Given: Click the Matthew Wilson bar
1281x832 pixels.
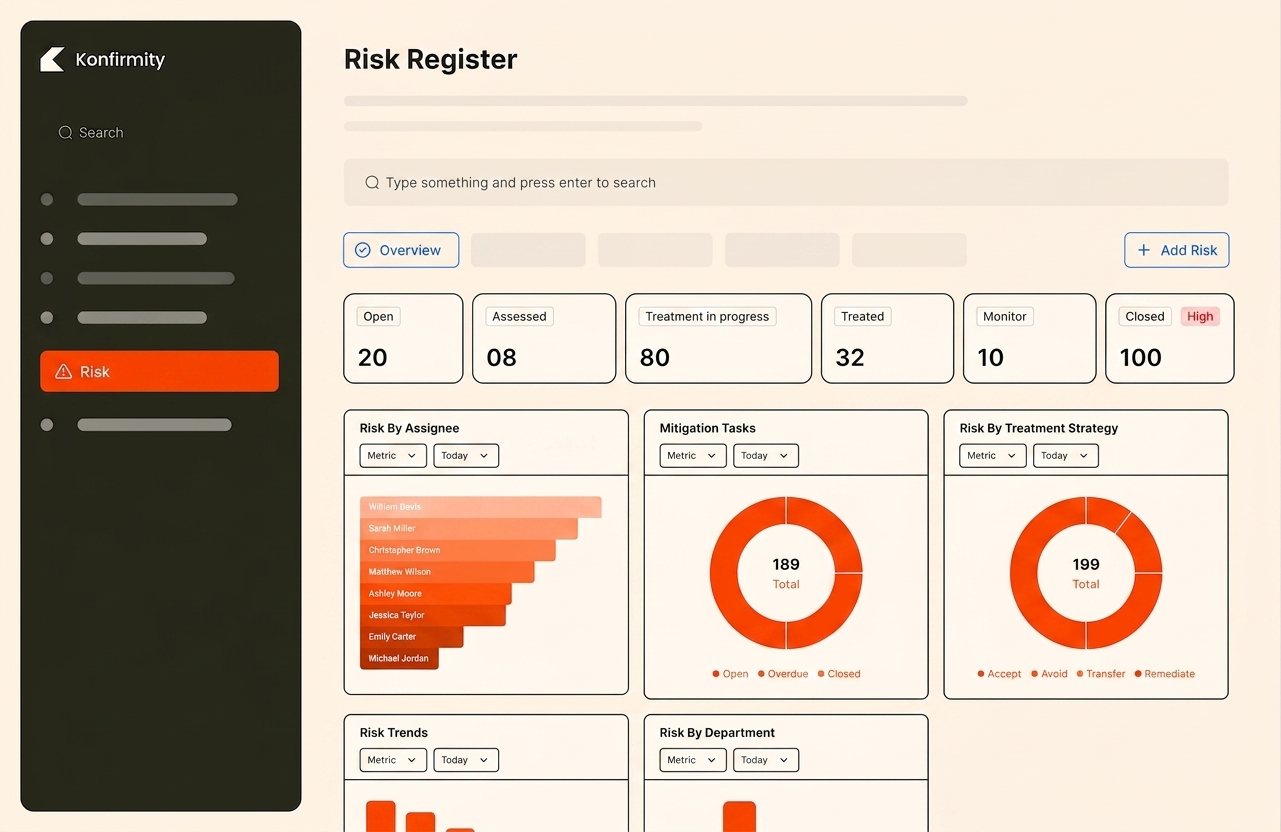Looking at the screenshot, I should click(x=447, y=572).
